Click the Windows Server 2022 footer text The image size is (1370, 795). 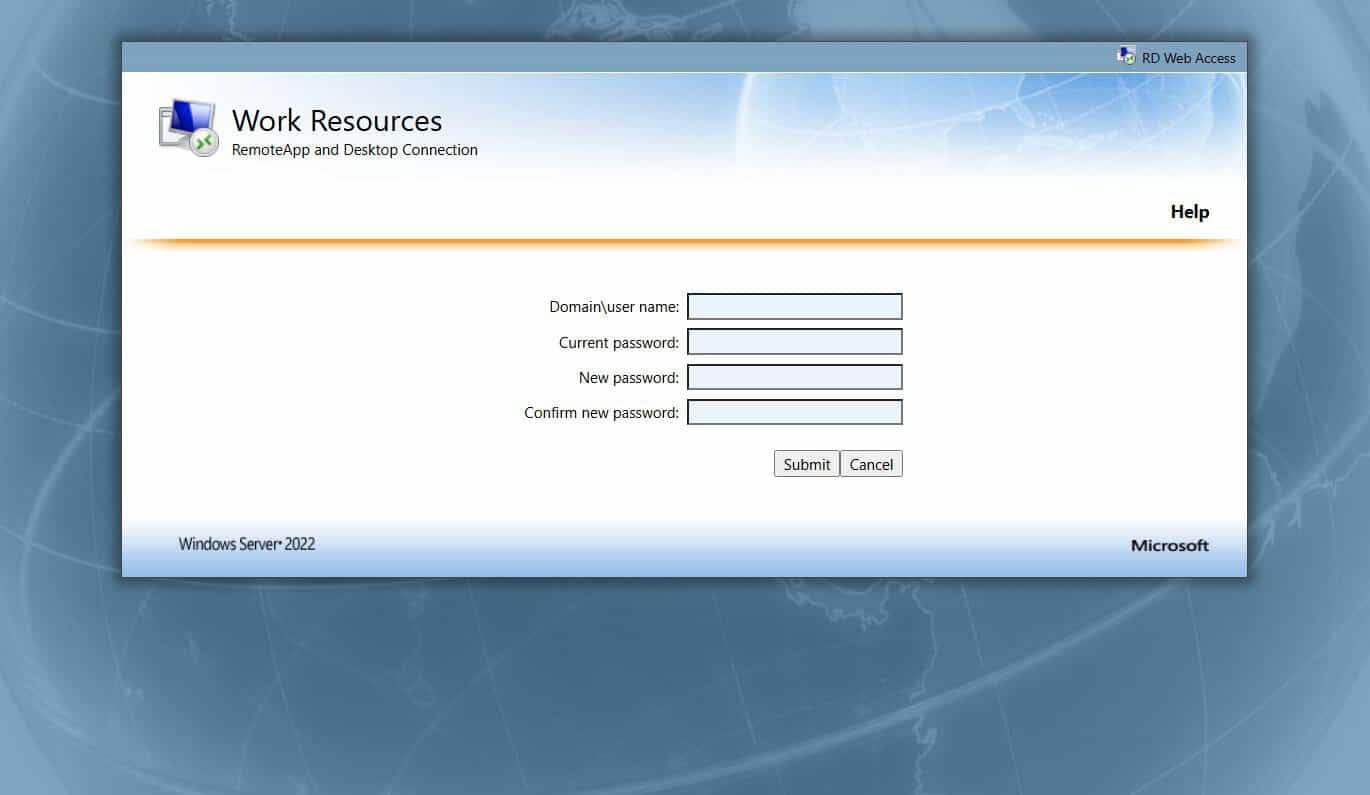(246, 544)
